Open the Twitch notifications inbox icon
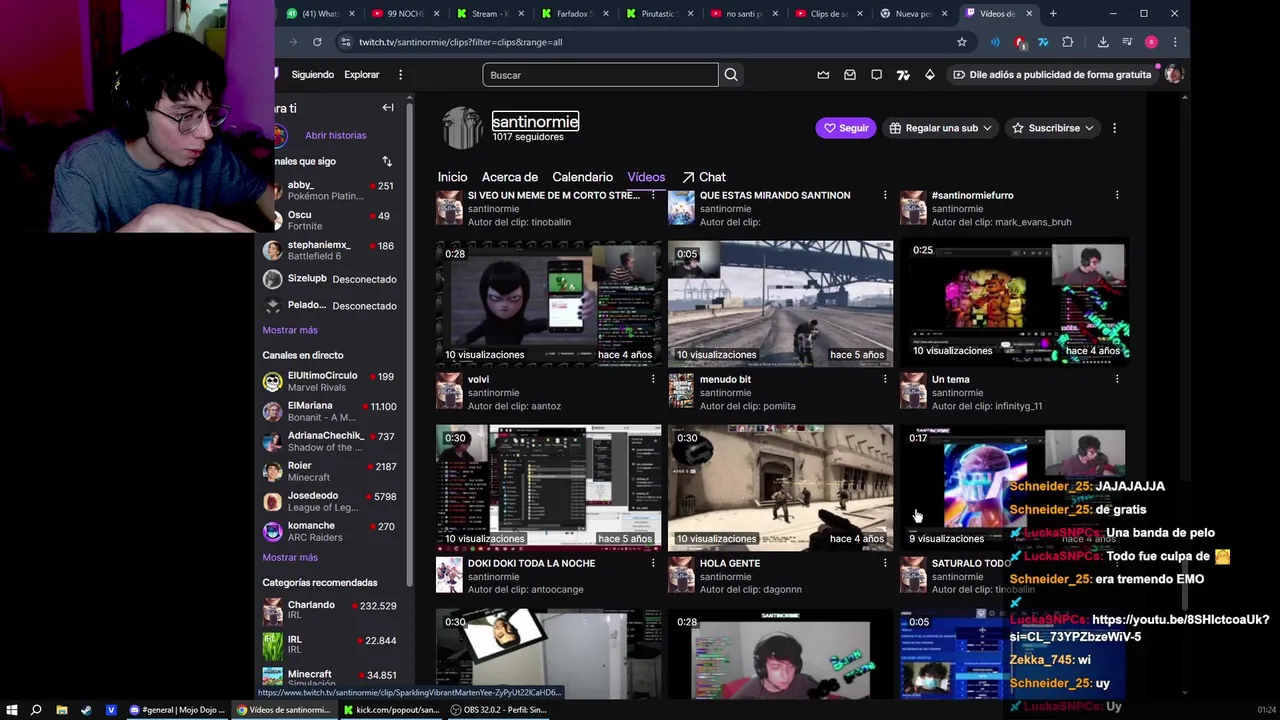 pos(850,75)
